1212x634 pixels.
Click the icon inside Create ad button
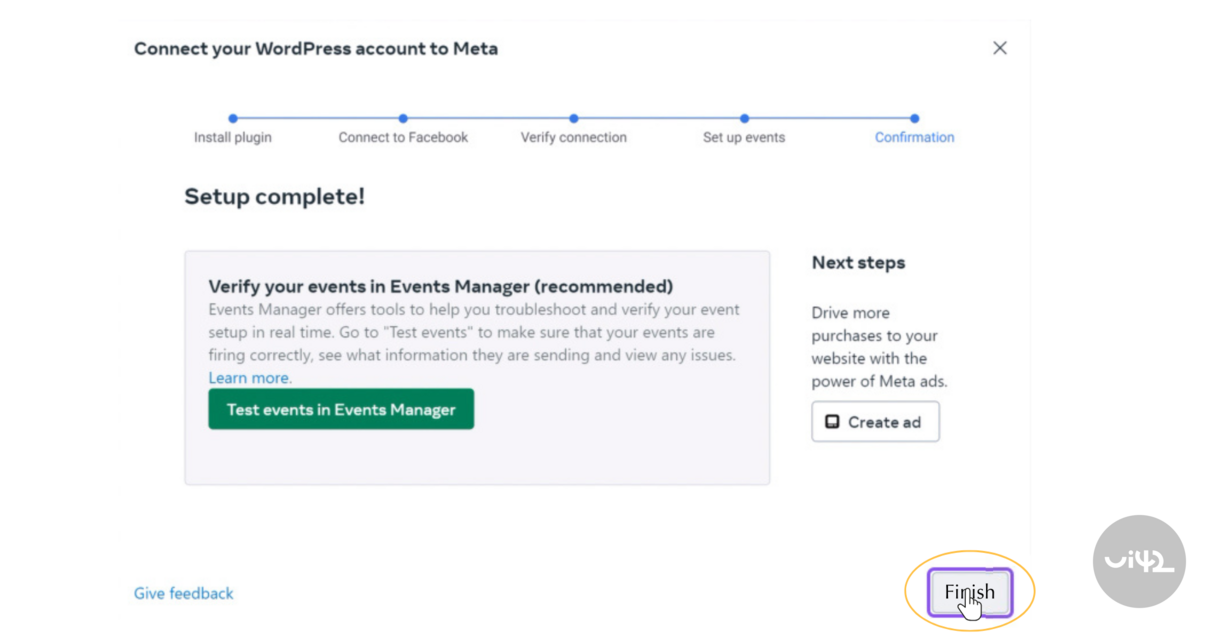pos(832,422)
